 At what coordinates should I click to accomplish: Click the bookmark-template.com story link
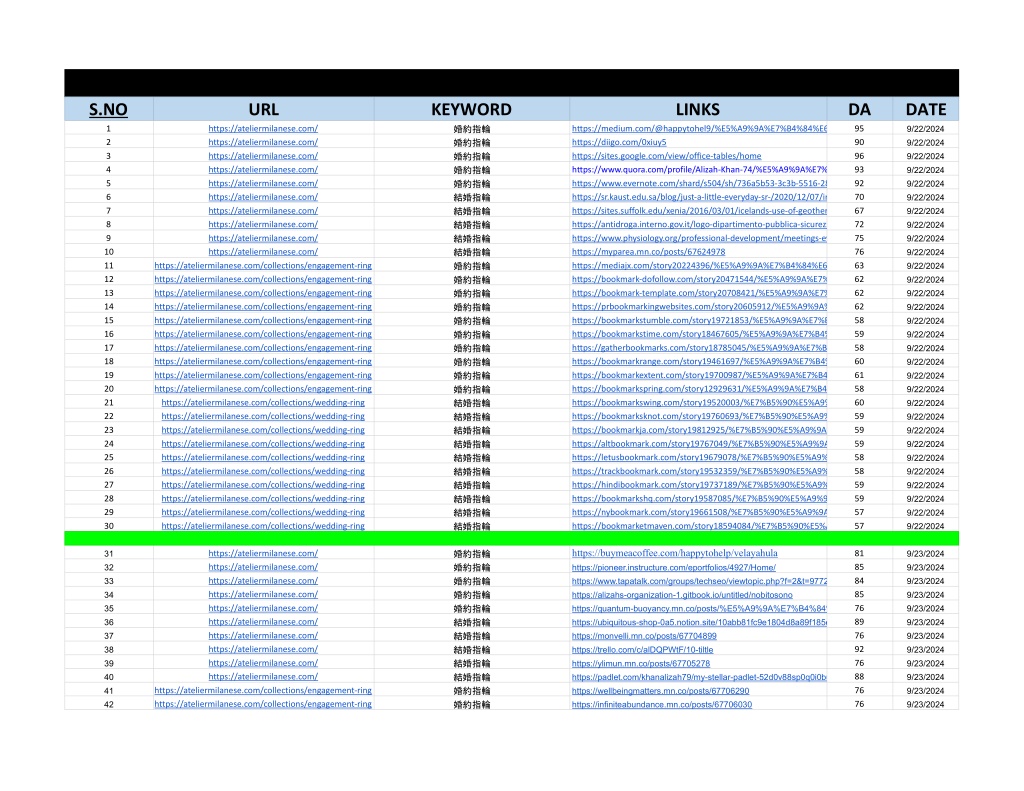[x=699, y=293]
